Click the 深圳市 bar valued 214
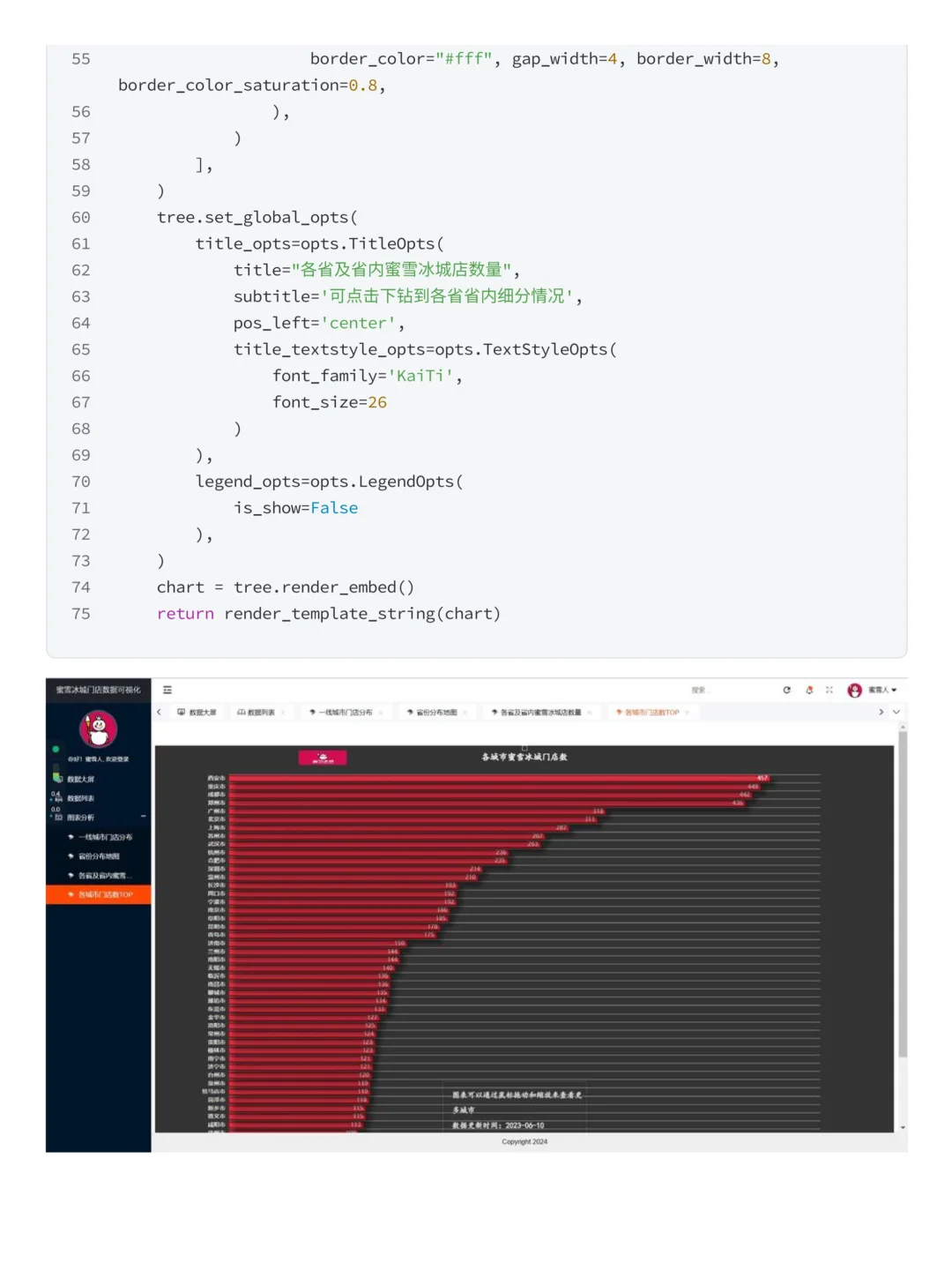The width and height of the screenshot is (952, 1270). (356, 869)
